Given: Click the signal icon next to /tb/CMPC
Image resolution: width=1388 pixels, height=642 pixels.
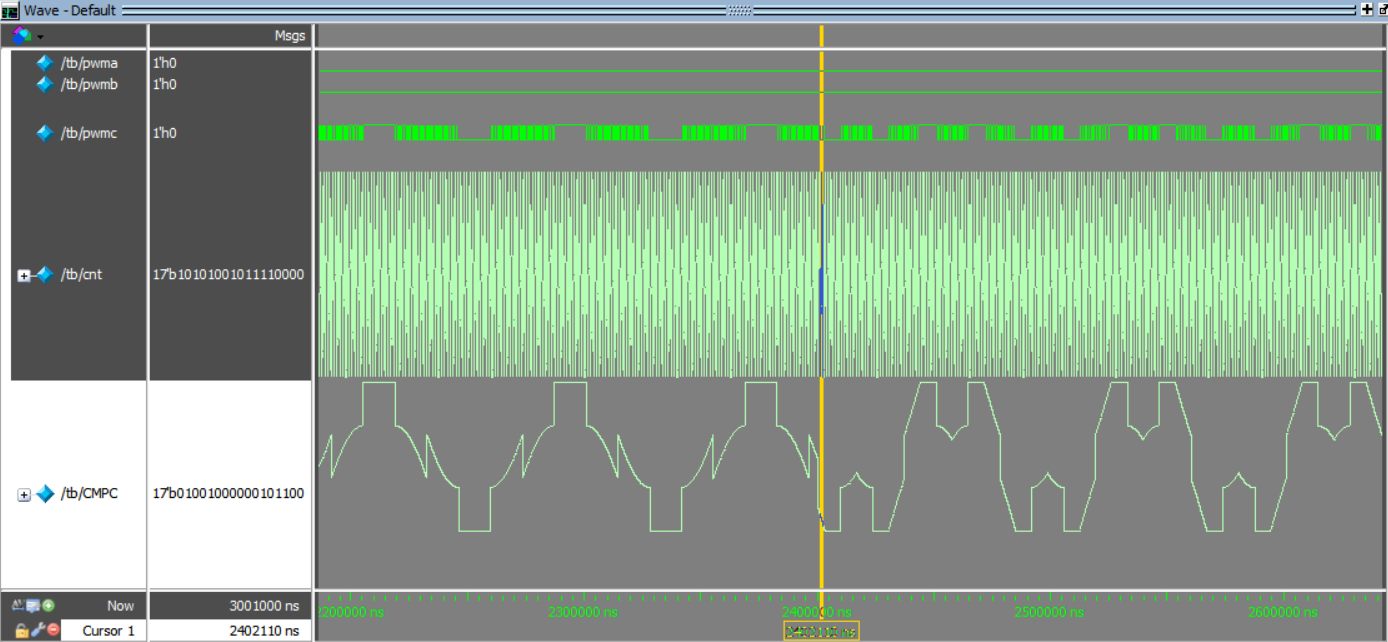Looking at the screenshot, I should pyautogui.click(x=43, y=493).
